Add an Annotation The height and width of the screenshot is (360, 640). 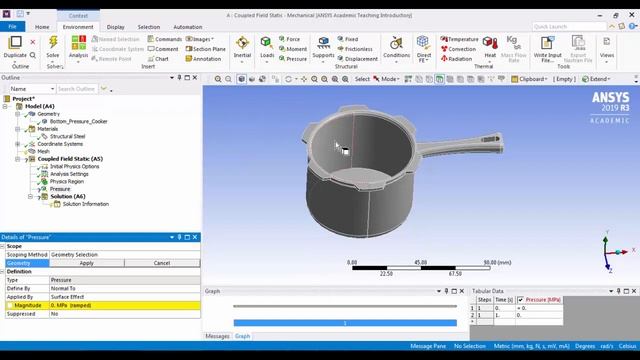[x=203, y=59]
